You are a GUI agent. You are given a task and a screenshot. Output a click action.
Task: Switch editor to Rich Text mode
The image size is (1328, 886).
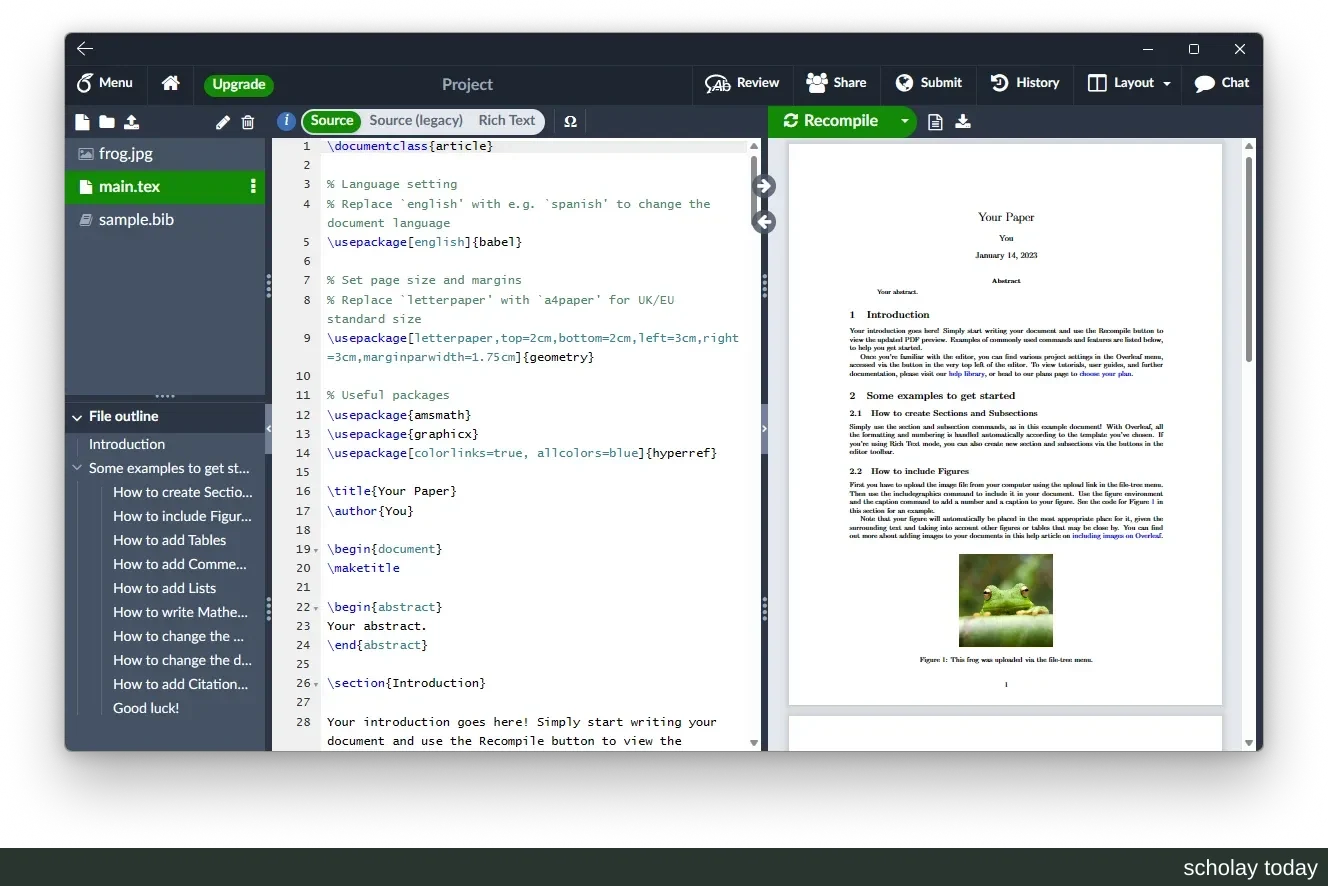point(507,120)
